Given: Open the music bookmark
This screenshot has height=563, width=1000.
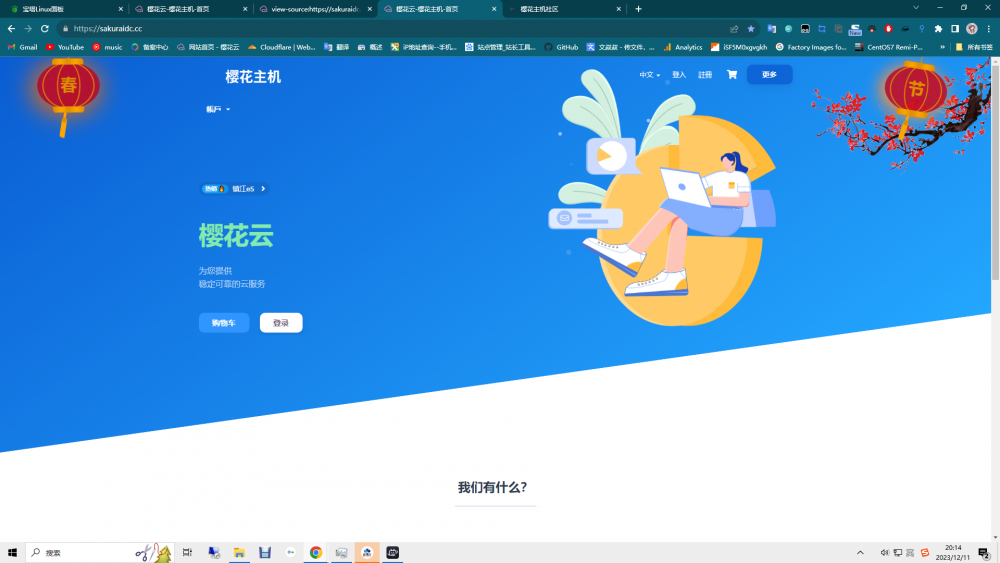Looking at the screenshot, I should [107, 47].
